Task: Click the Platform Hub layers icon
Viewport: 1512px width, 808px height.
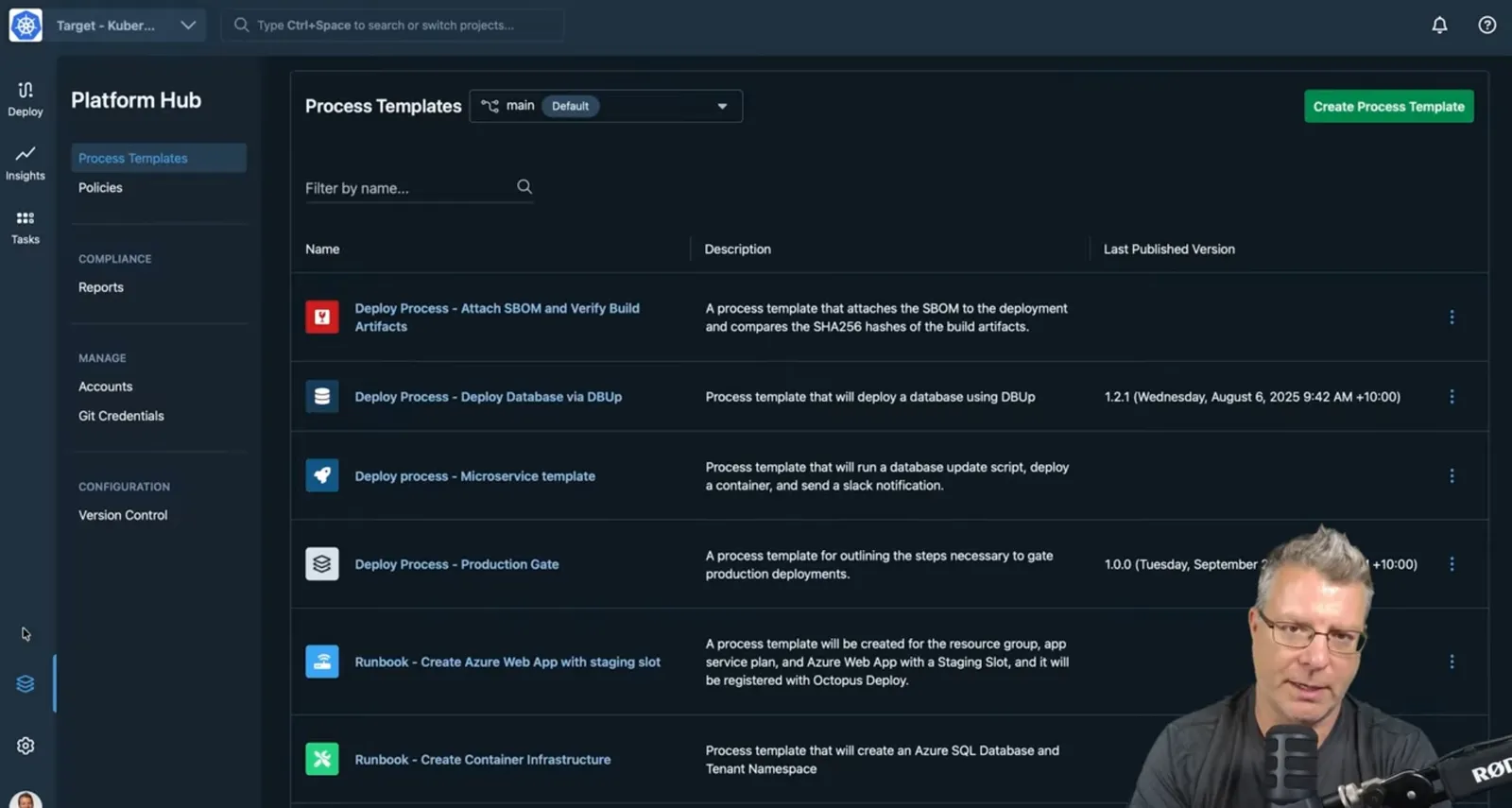Action: coord(26,683)
